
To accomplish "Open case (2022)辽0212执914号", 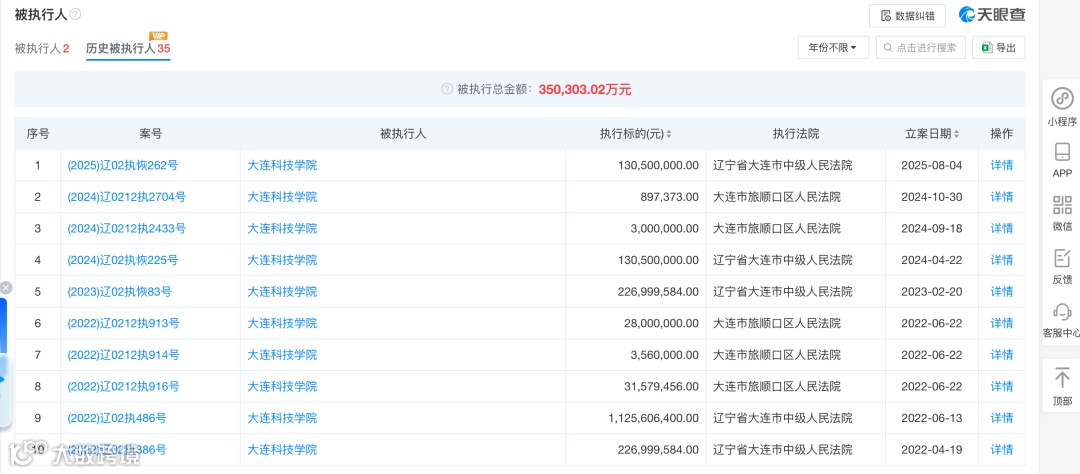I will click(123, 356).
